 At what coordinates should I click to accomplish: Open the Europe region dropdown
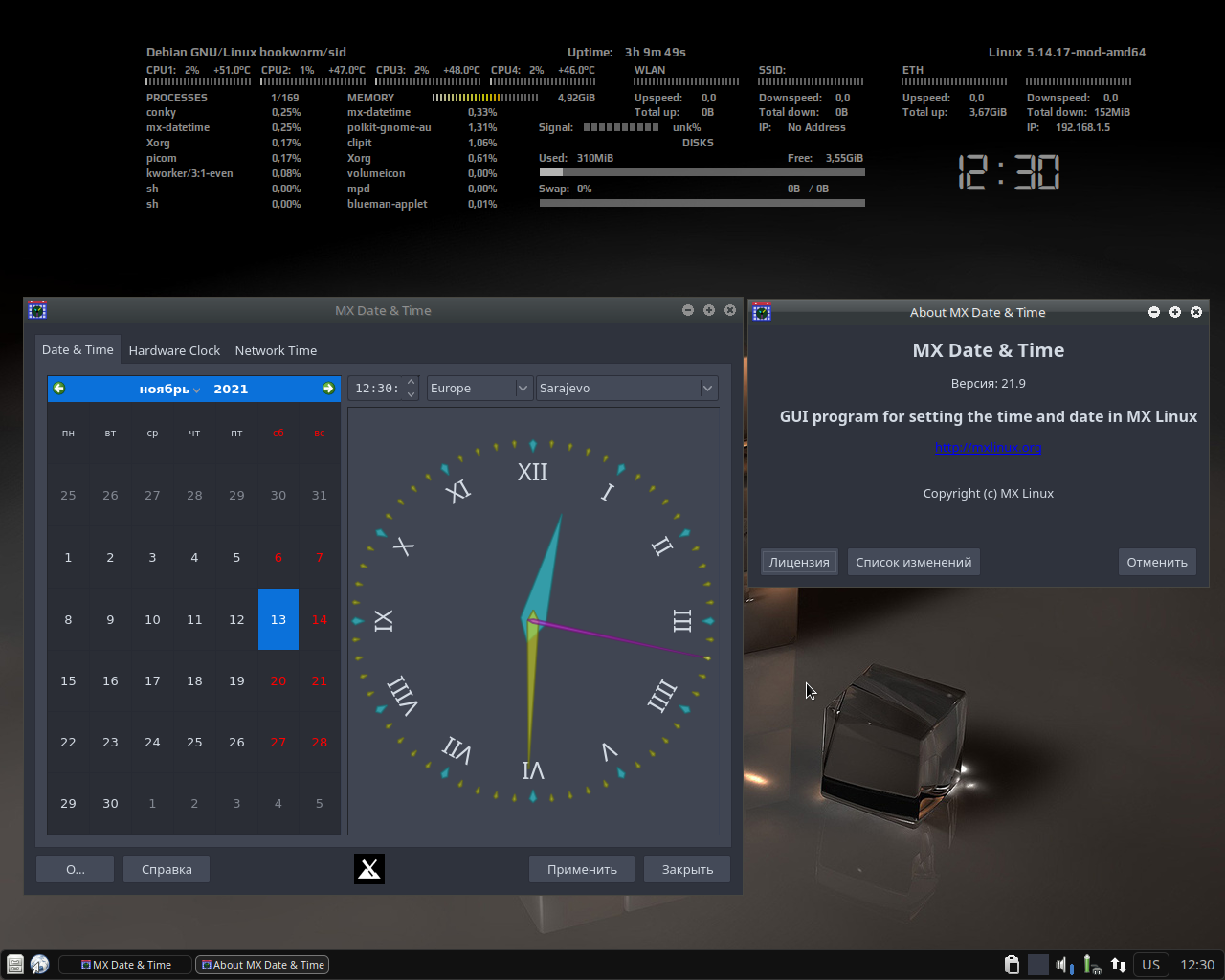point(479,389)
